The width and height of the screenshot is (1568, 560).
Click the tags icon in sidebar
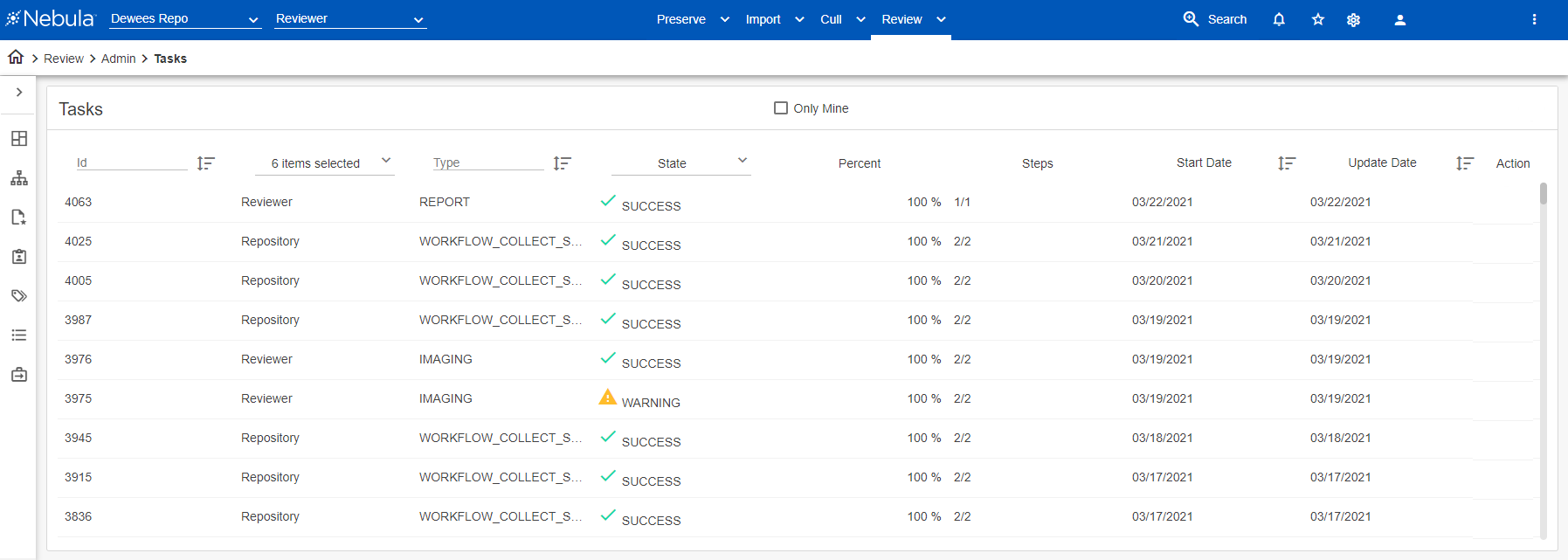point(19,296)
